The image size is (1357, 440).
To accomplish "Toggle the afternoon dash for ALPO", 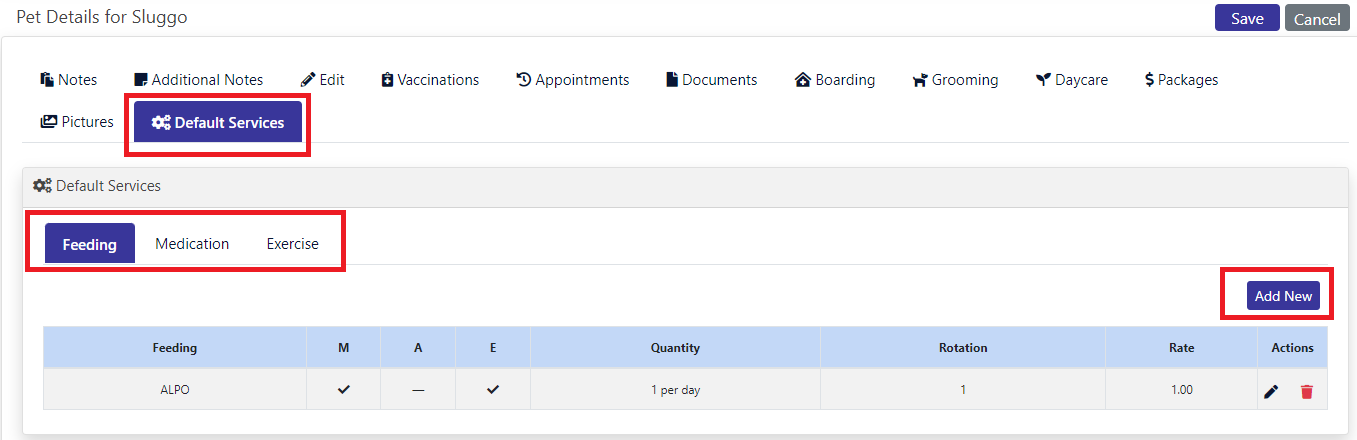I will 418,390.
